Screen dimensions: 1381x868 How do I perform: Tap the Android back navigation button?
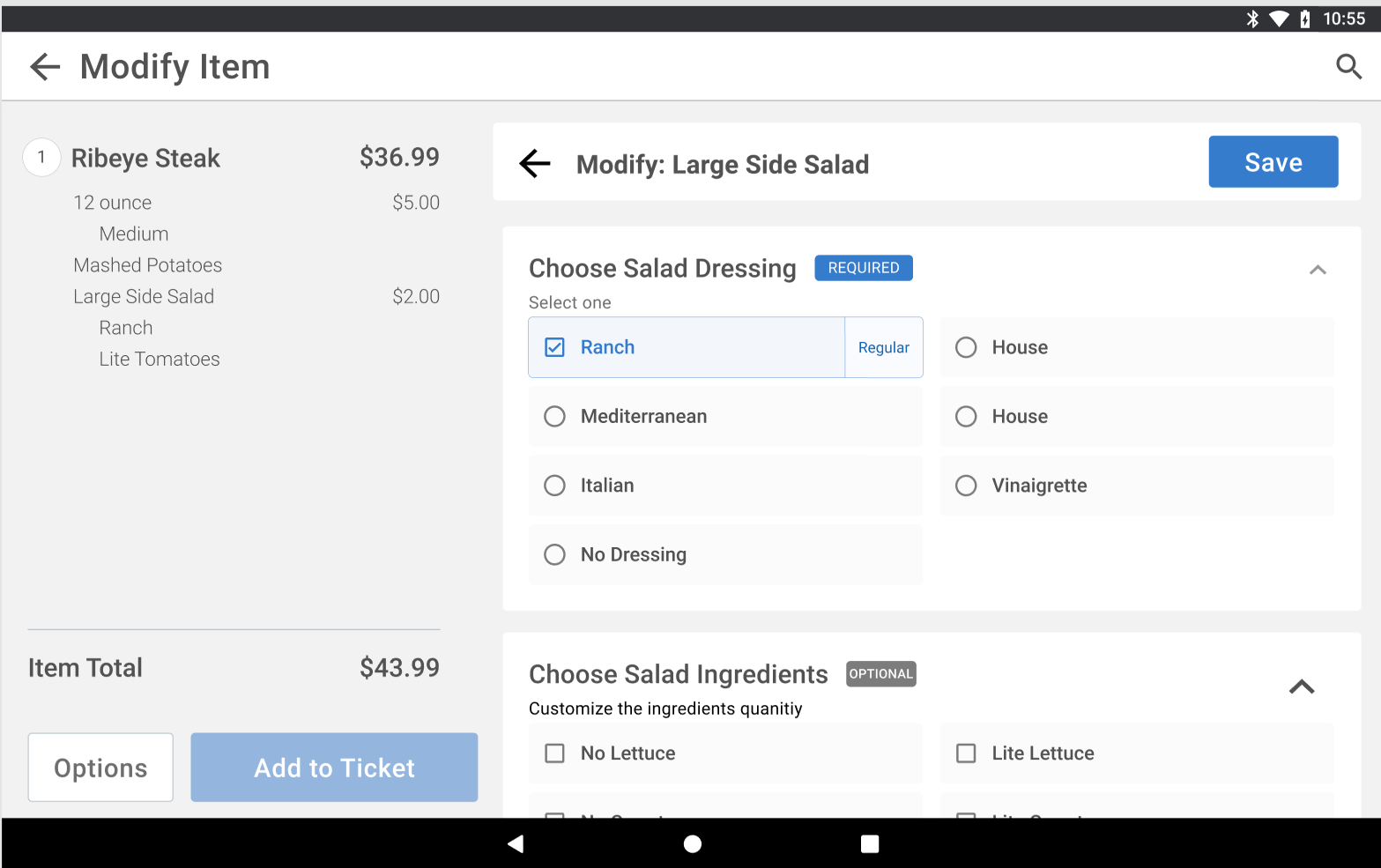point(516,843)
